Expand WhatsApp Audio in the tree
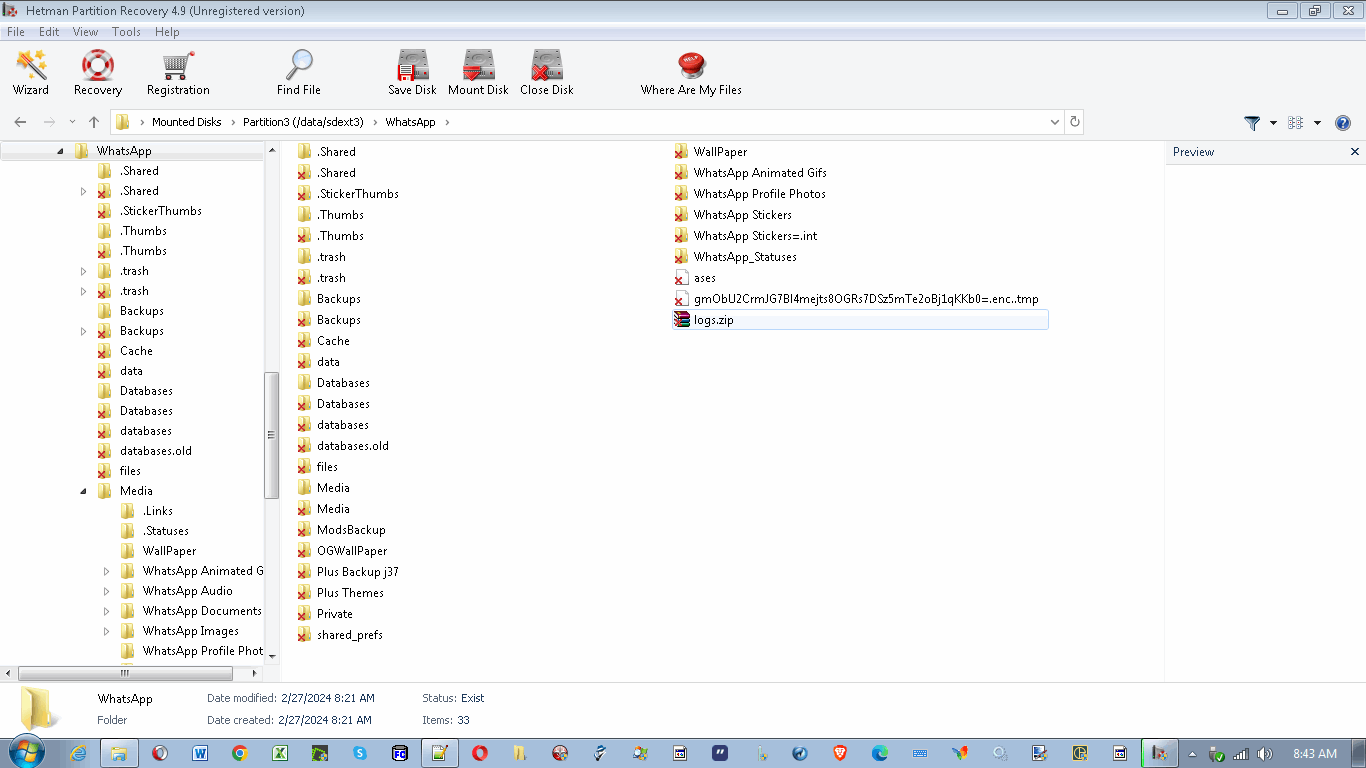This screenshot has height=768, width=1366. (106, 591)
